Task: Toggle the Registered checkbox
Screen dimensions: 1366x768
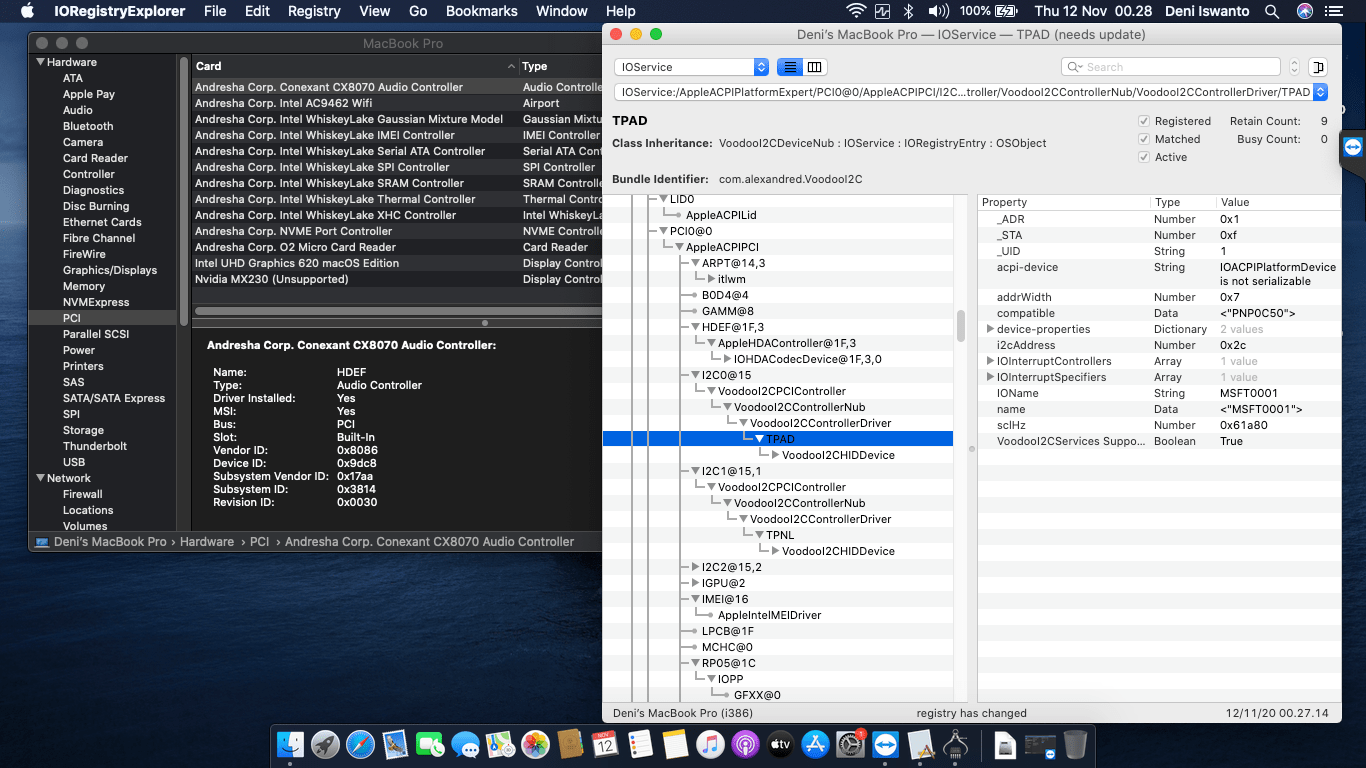Action: [x=1144, y=121]
